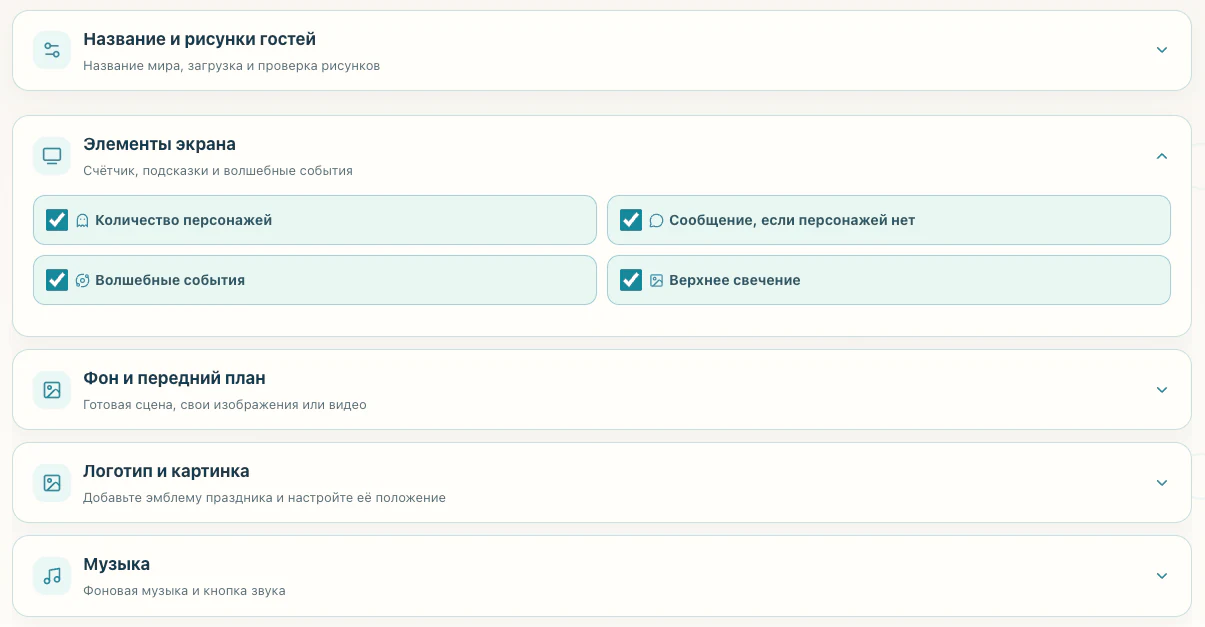Click the Волшебные события label
The image size is (1205, 627).
[170, 281]
